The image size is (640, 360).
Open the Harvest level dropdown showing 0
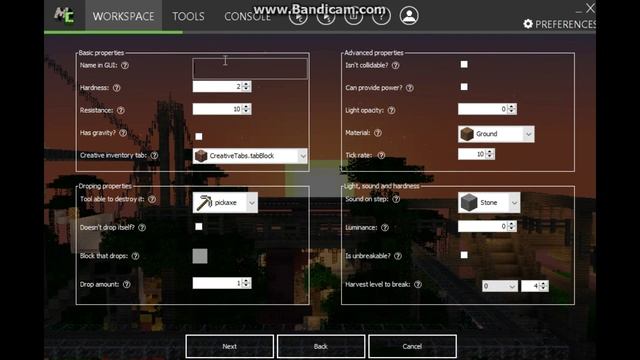coord(500,286)
